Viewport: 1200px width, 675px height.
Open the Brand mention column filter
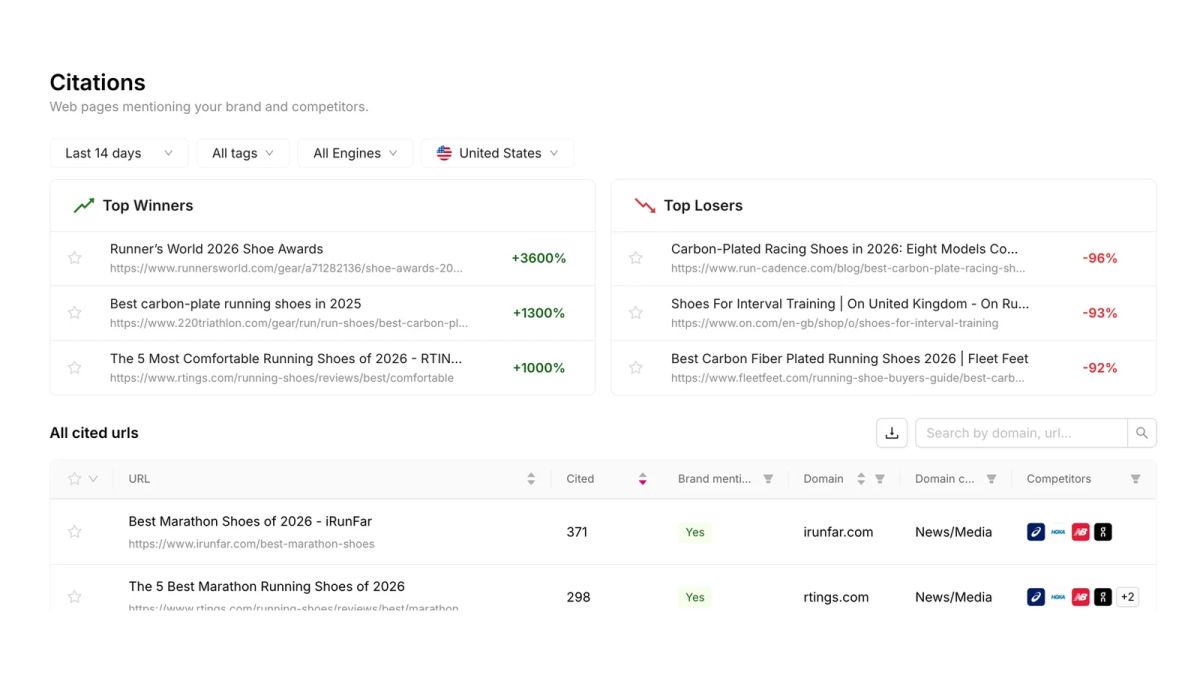(x=768, y=479)
